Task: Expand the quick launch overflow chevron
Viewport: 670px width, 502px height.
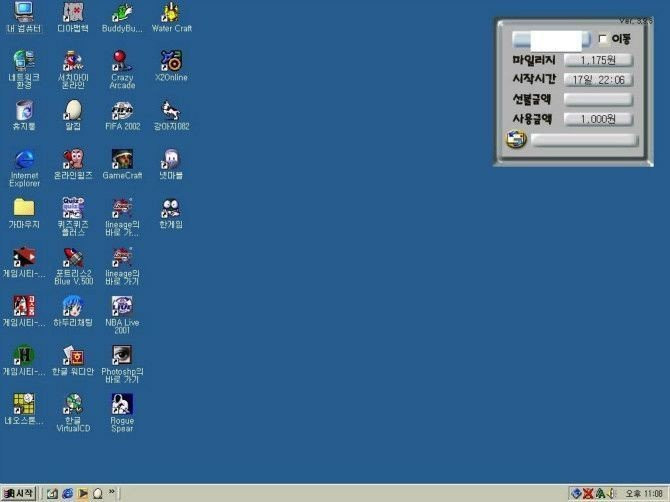Action: pos(112,493)
